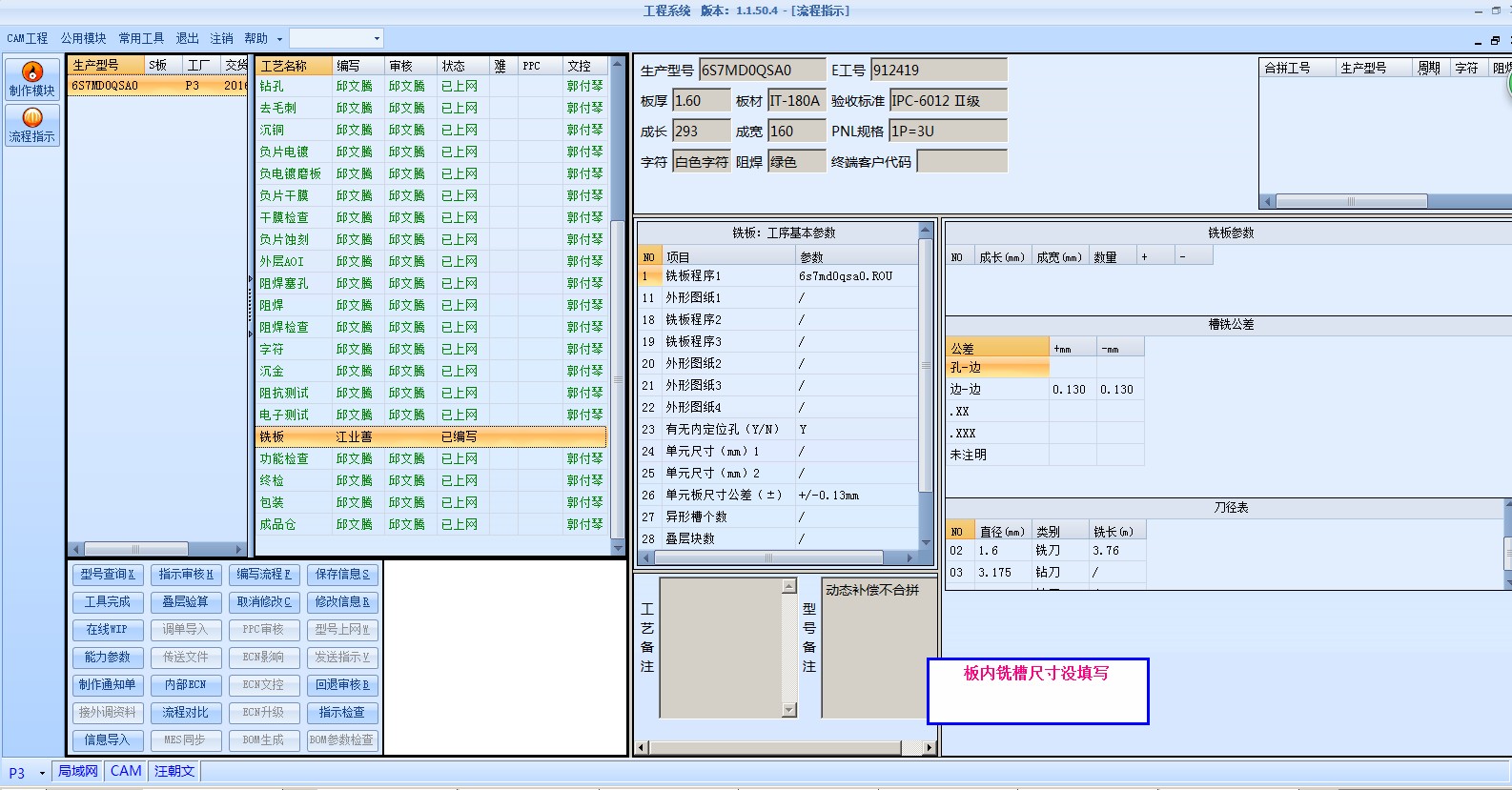This screenshot has width=1512, height=790.
Task: Click the 保存信息S button
Action: [x=342, y=575]
